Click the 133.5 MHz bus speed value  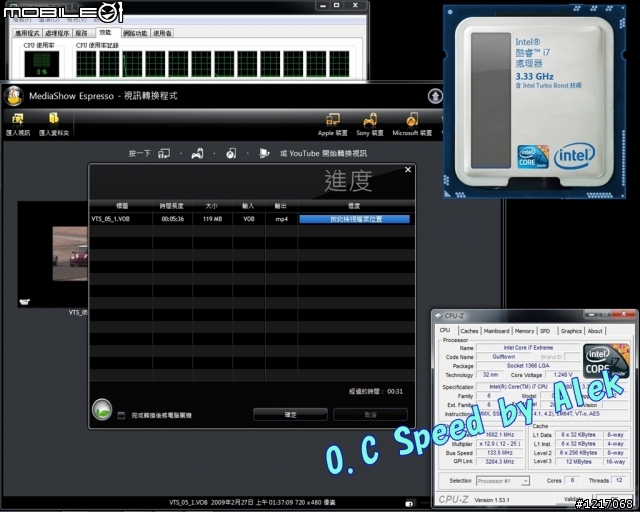click(x=500, y=453)
